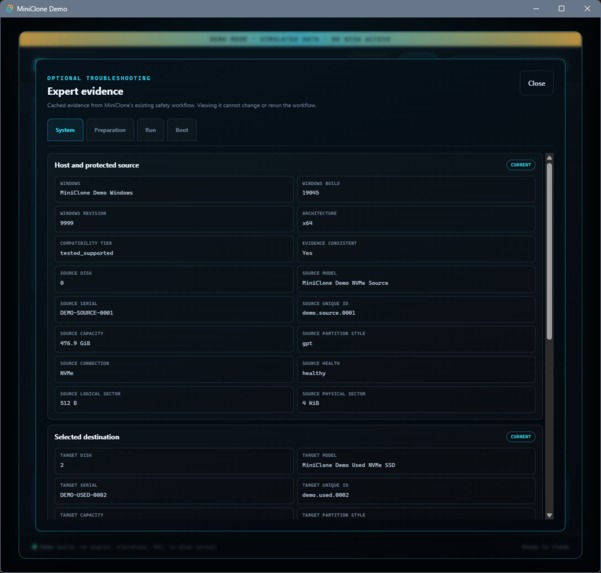This screenshot has width=601, height=573.
Task: Click source logical sector 512 B
Action: 69,403
